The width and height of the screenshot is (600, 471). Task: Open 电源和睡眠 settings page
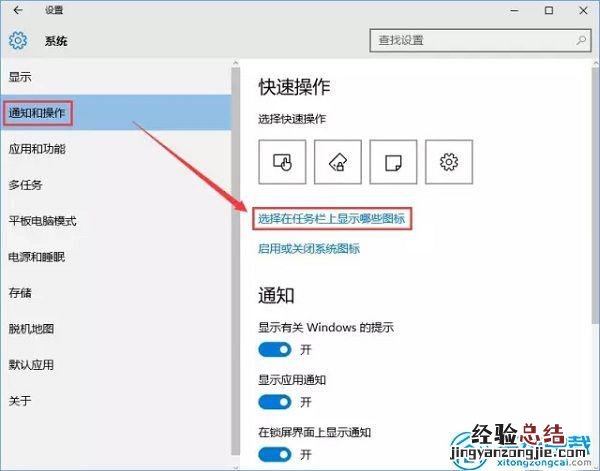[116, 257]
